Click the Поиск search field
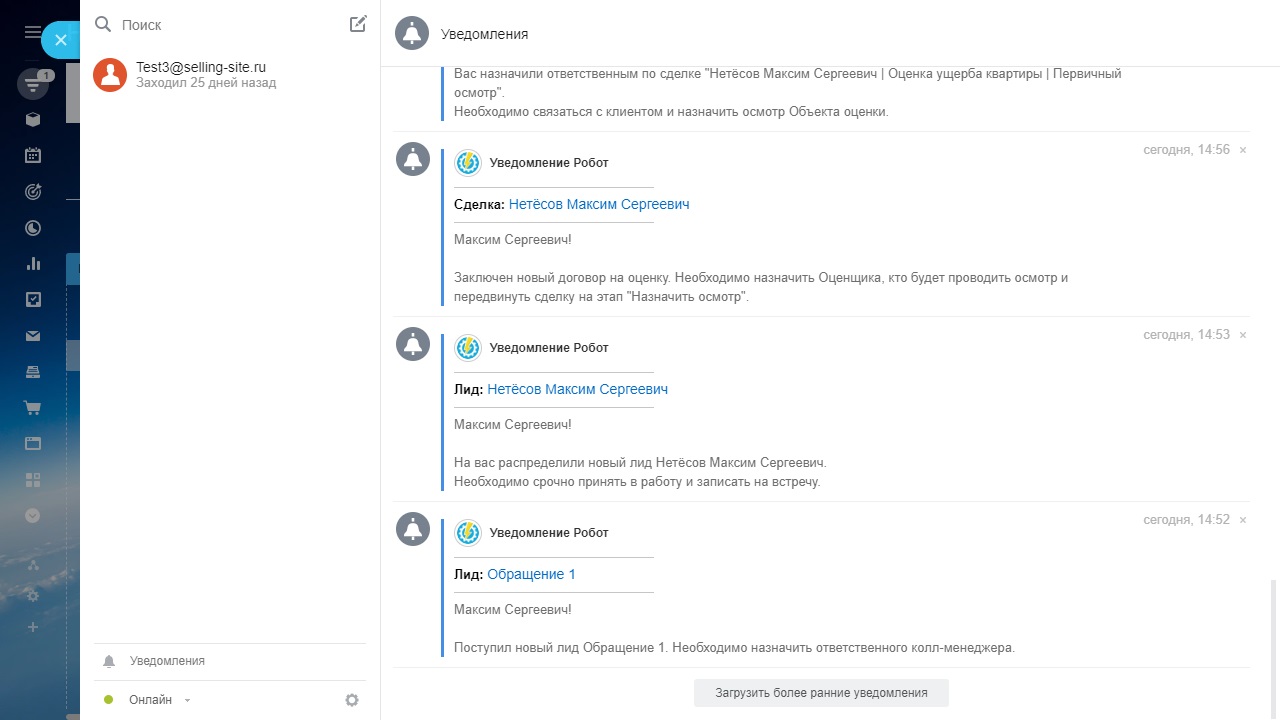This screenshot has width=1280, height=720. click(230, 24)
